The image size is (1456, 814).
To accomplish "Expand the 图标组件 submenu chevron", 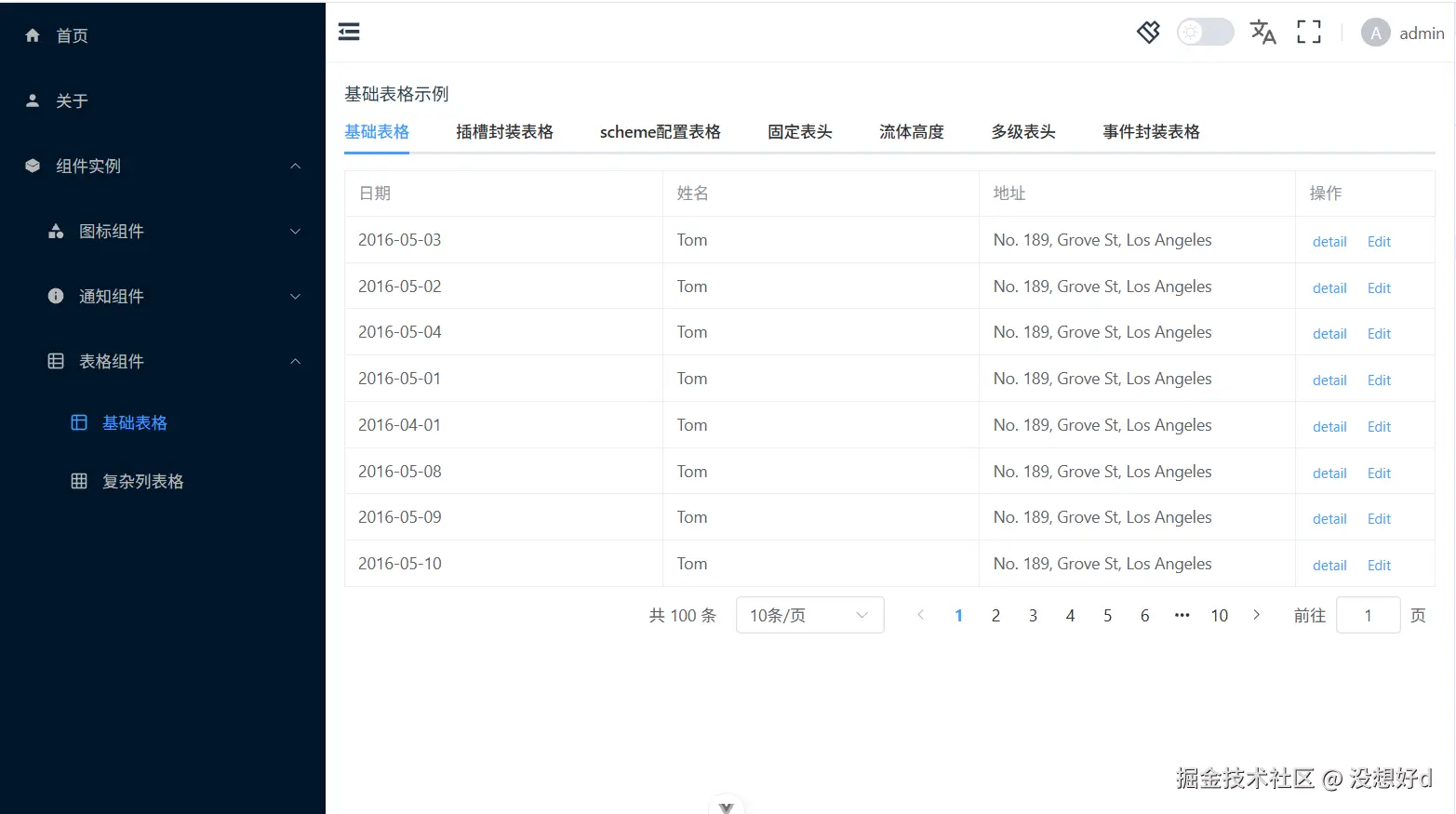I will [295, 231].
